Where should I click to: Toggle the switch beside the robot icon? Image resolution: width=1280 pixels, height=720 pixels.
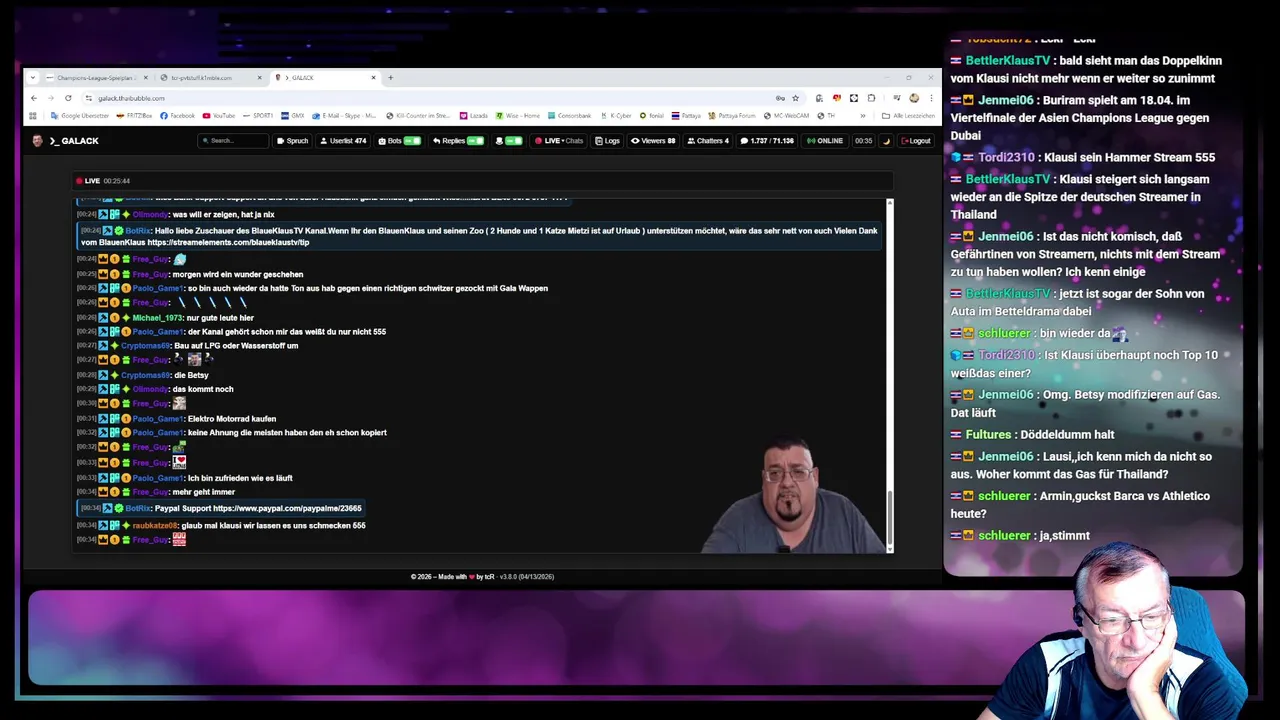(x=513, y=141)
